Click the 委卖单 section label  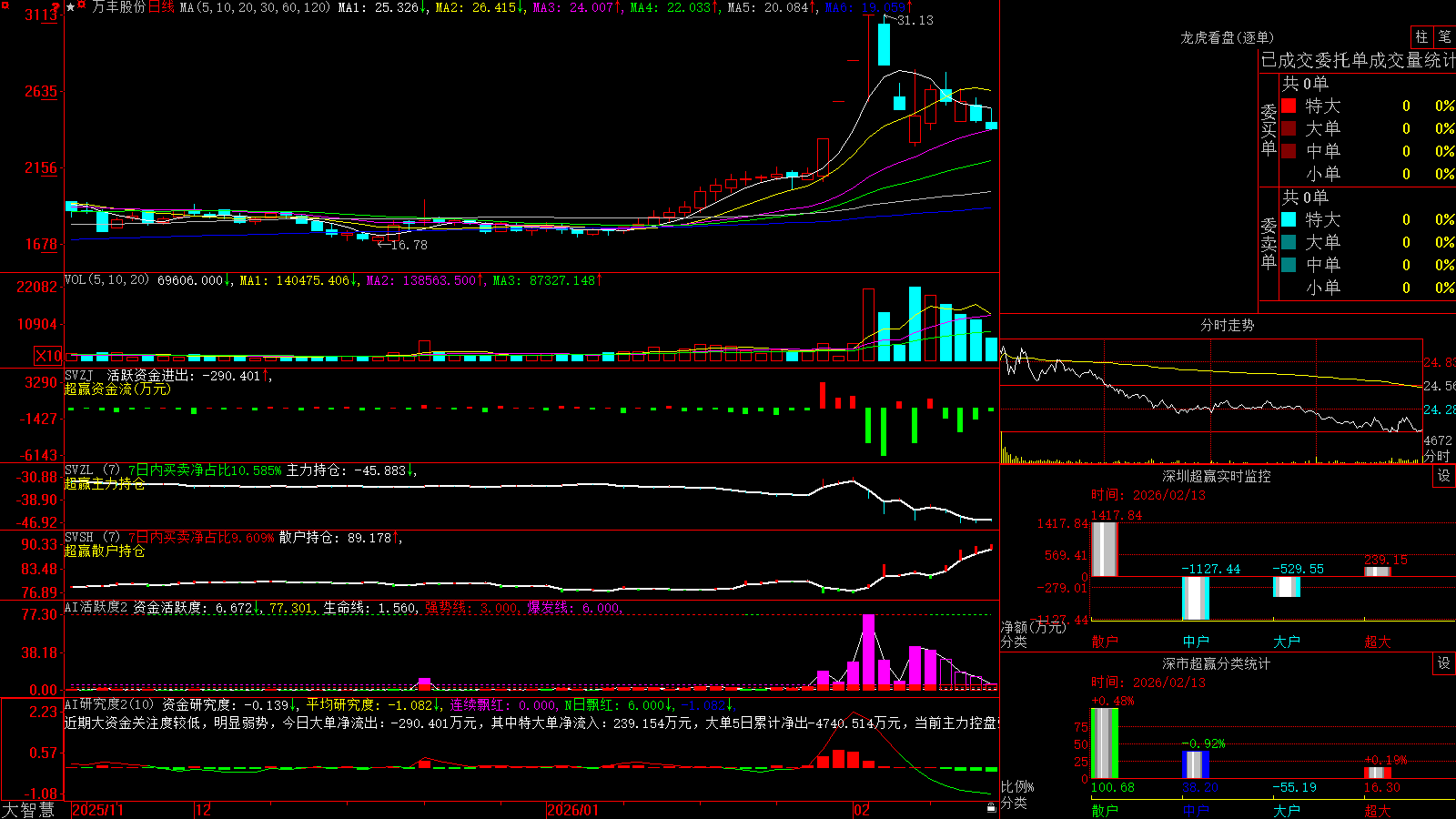tap(1269, 243)
